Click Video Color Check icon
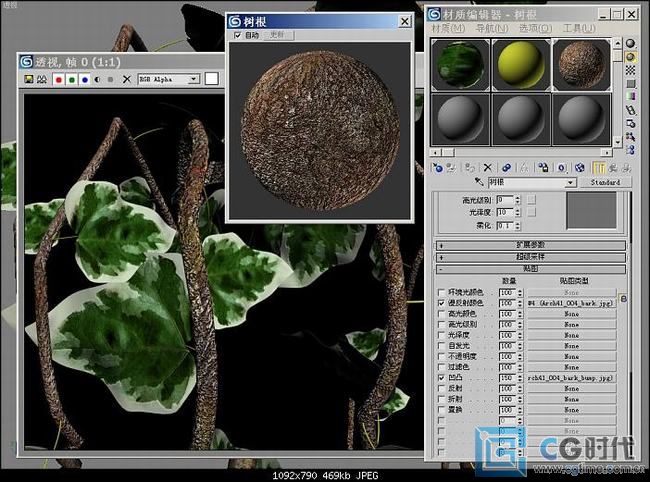Screen dimensions: 650x482 tap(631, 97)
